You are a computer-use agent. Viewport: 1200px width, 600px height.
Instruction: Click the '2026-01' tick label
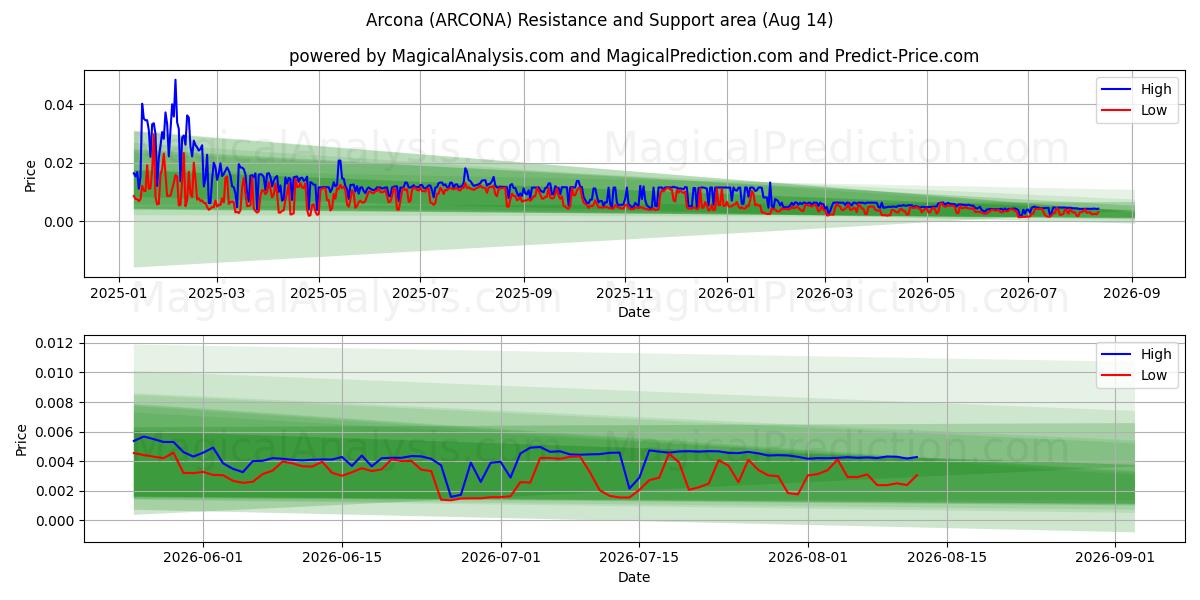click(x=726, y=292)
